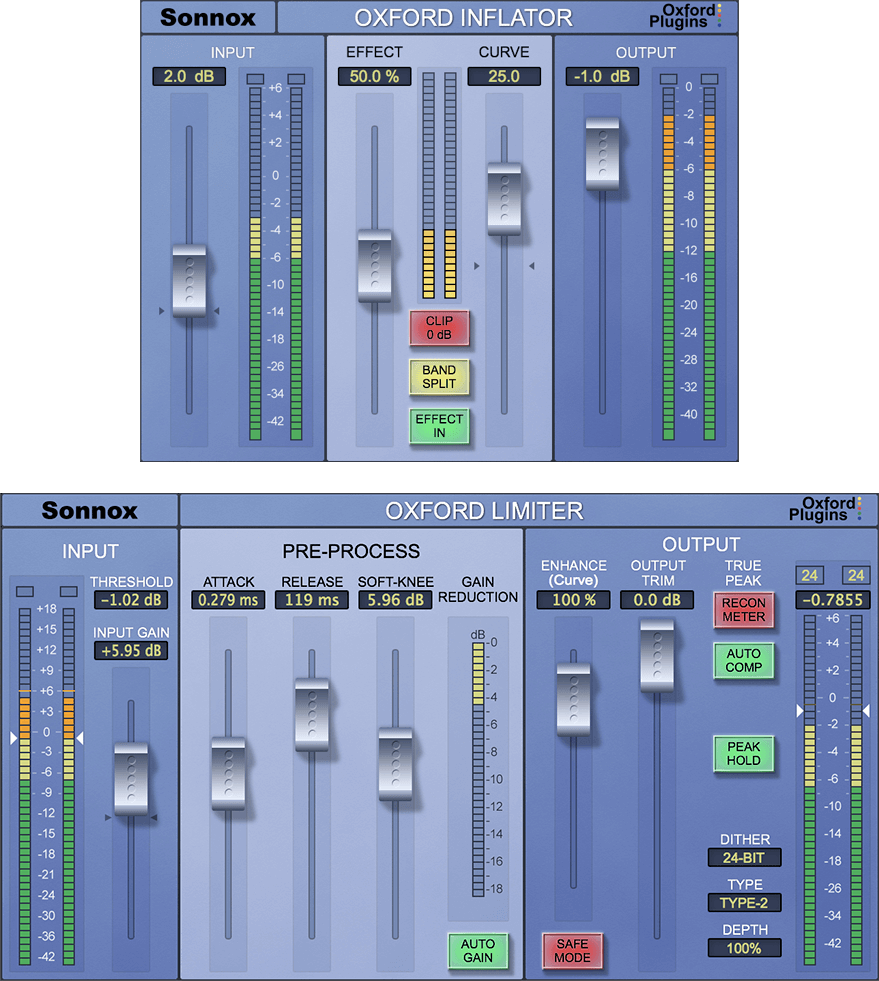Turn on AUTO COMP in the Limiter output

743,661
